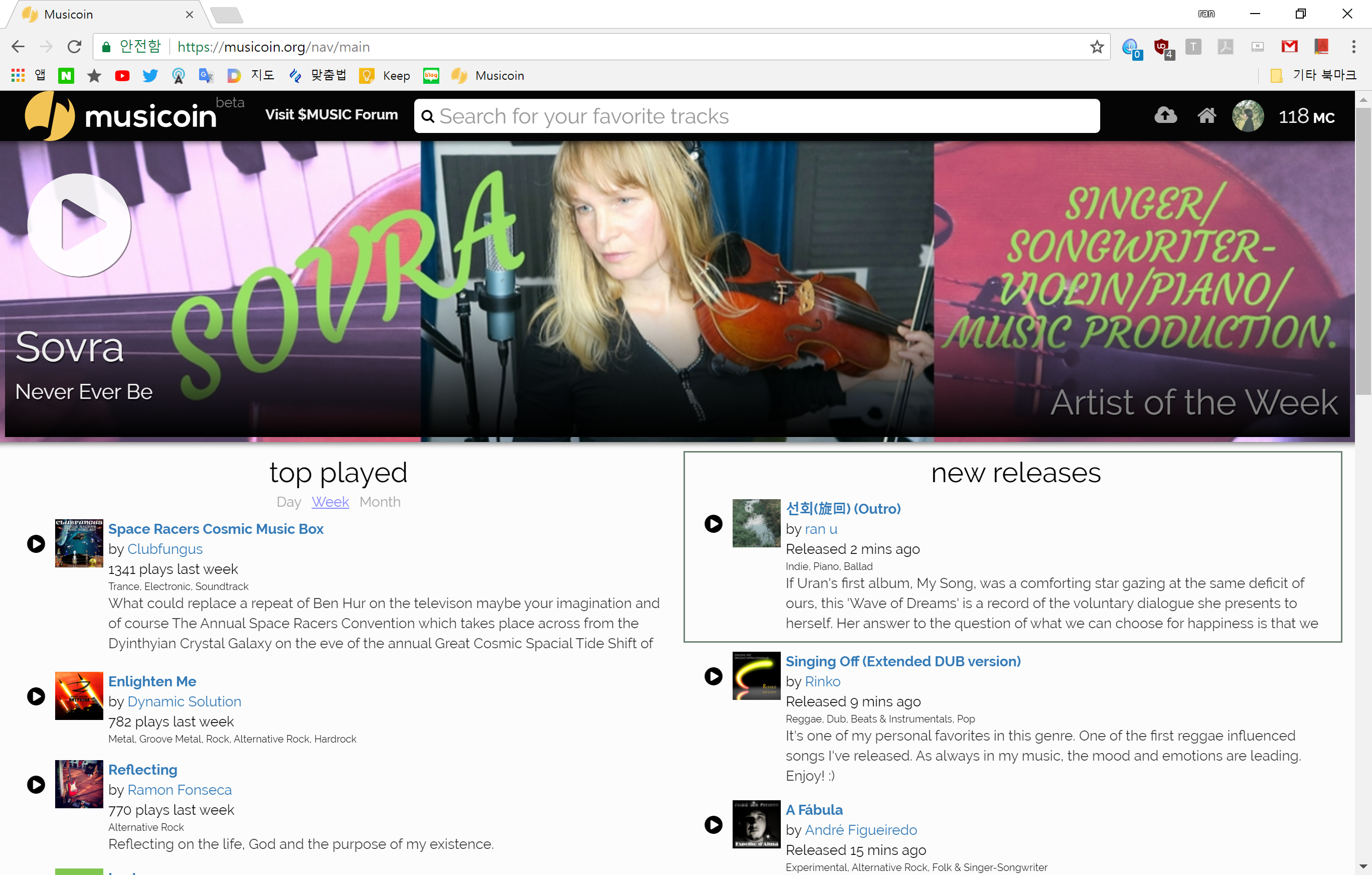This screenshot has width=1372, height=875.
Task: Play the Sovra featured track
Action: [x=79, y=225]
